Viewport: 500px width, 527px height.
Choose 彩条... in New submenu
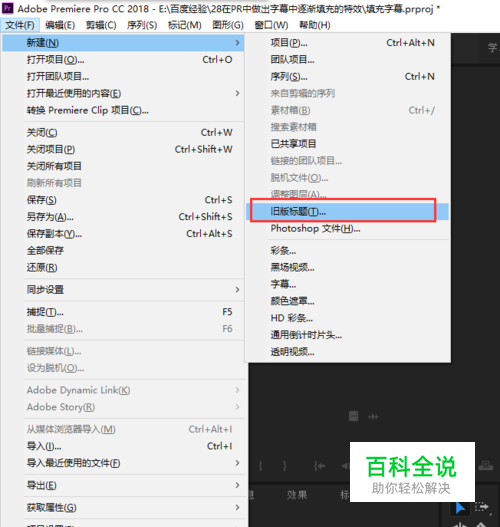(x=348, y=250)
